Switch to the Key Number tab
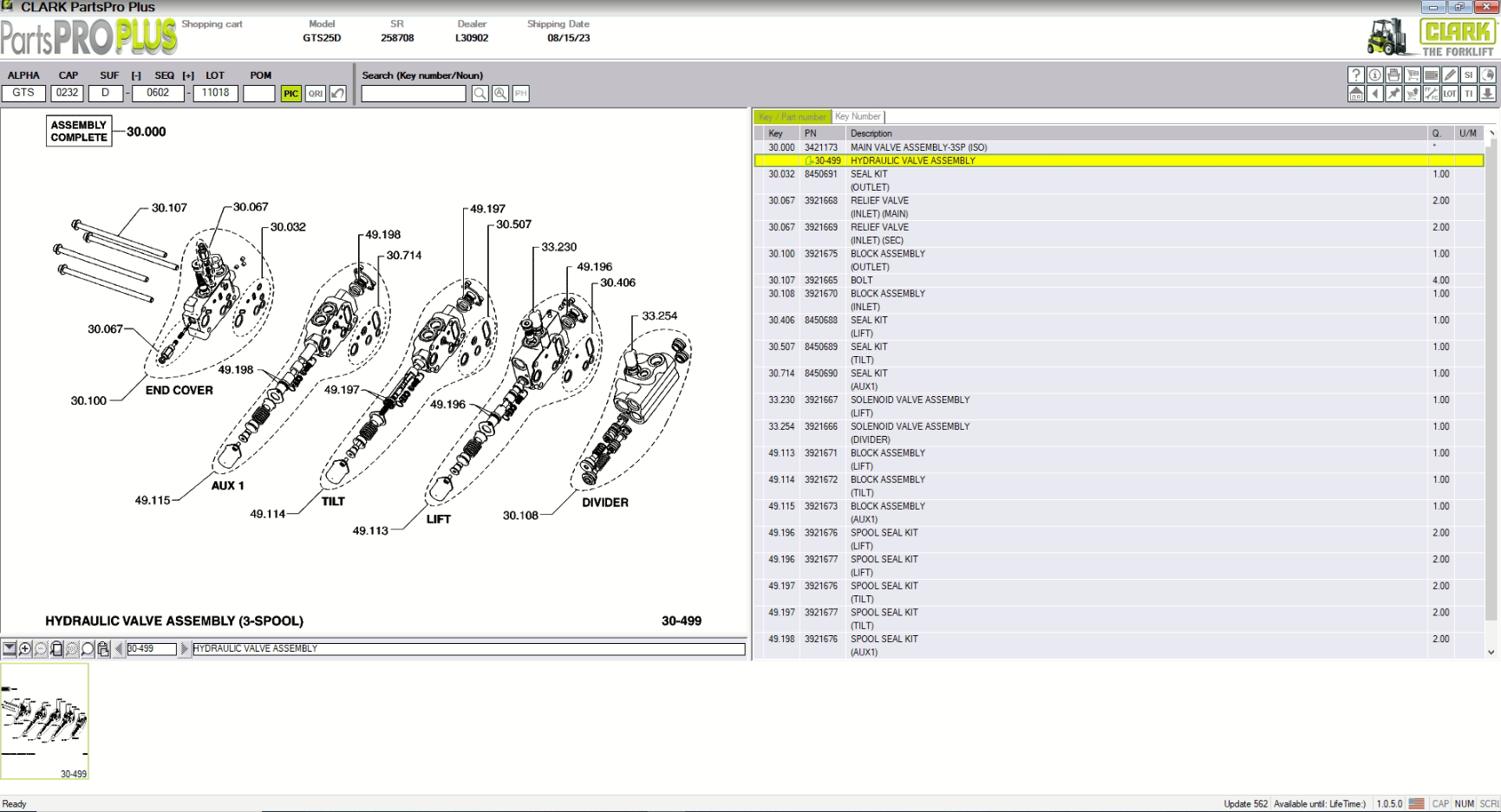Image resolution: width=1501 pixels, height=812 pixels. (x=858, y=116)
